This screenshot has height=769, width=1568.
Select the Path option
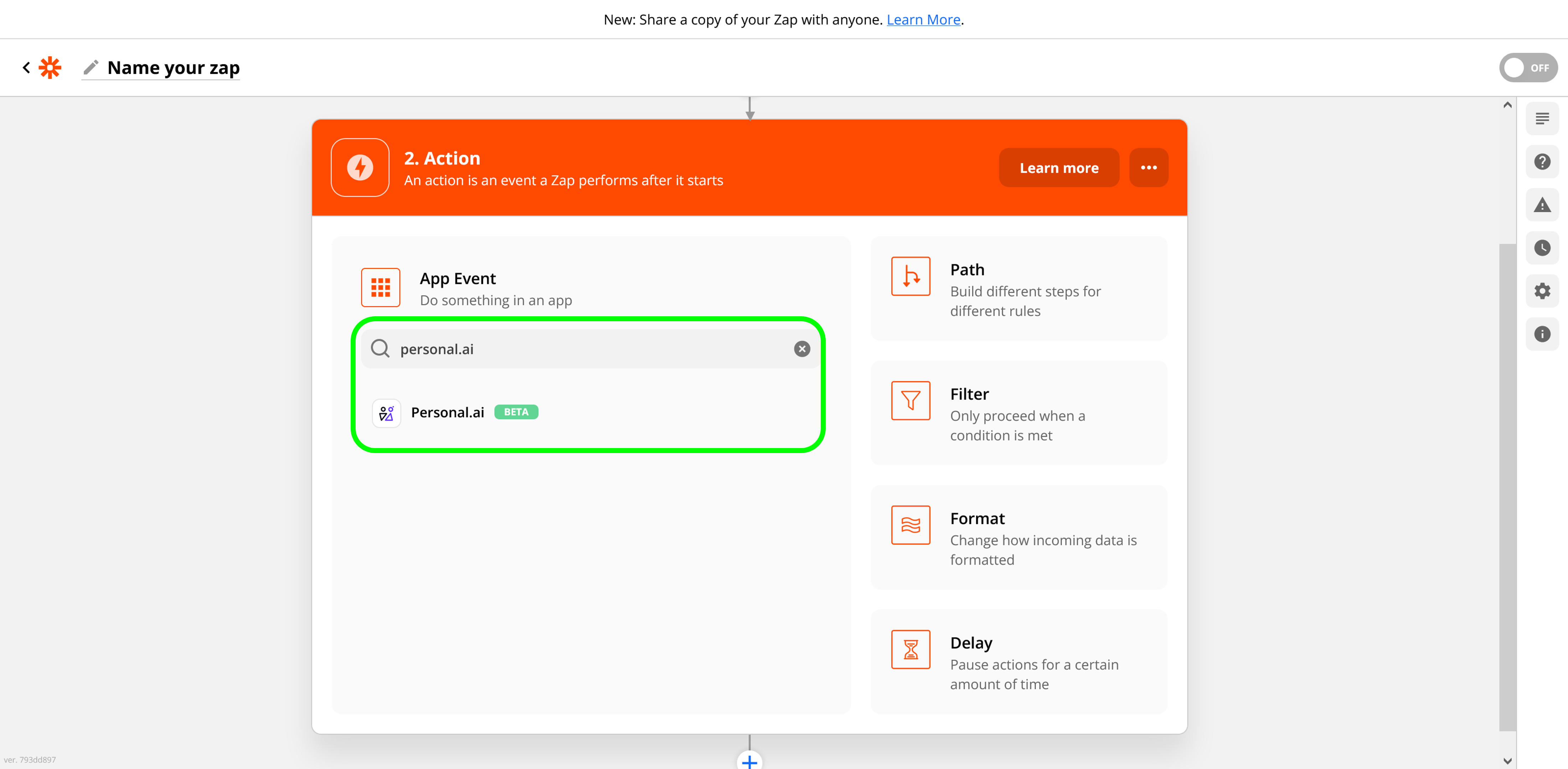(1018, 289)
